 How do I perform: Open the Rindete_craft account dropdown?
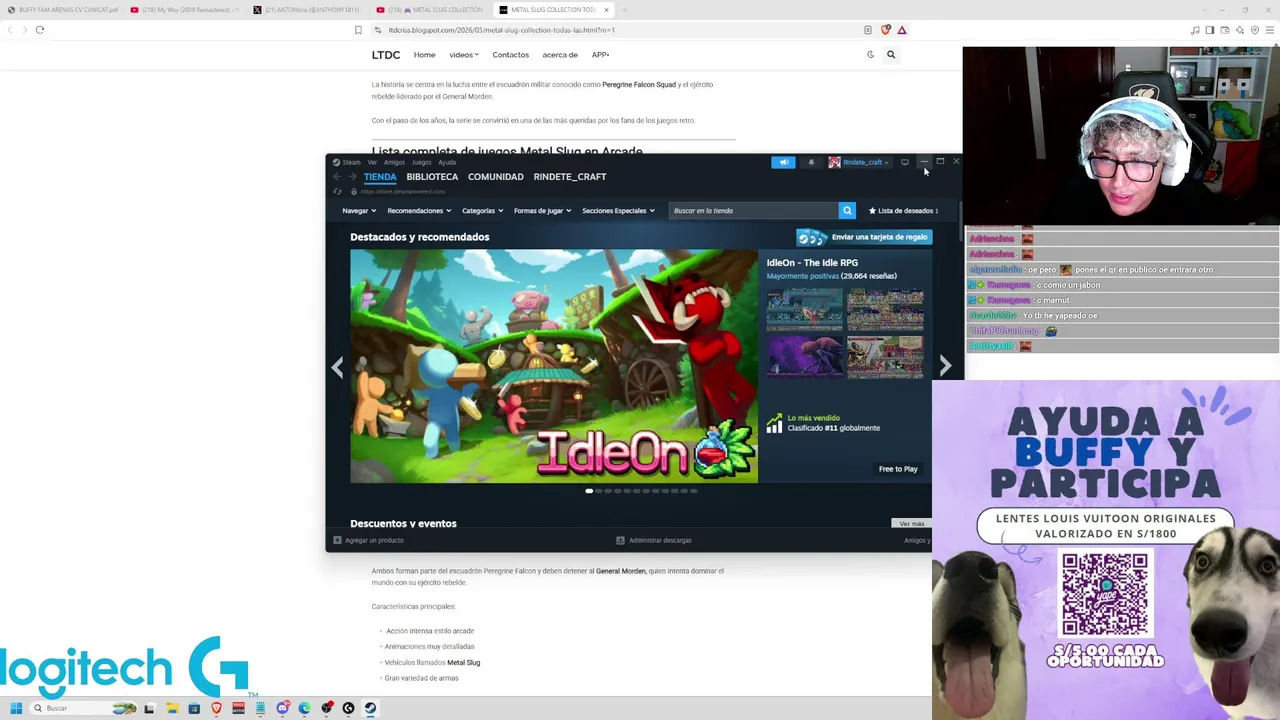pos(865,162)
